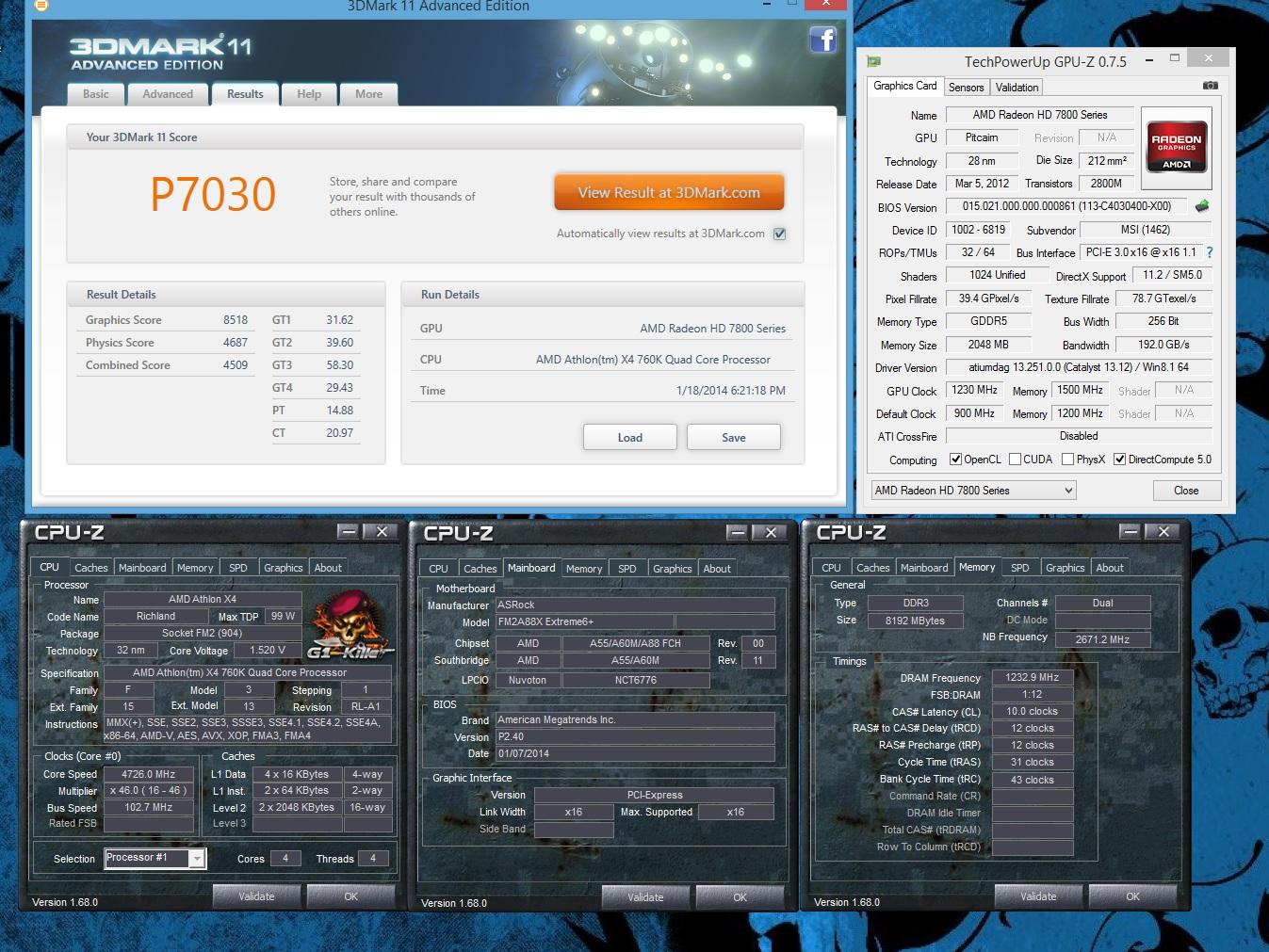Click the BIOS save icon in GPU-Z
Image resolution: width=1269 pixels, height=952 pixels.
[x=1202, y=206]
